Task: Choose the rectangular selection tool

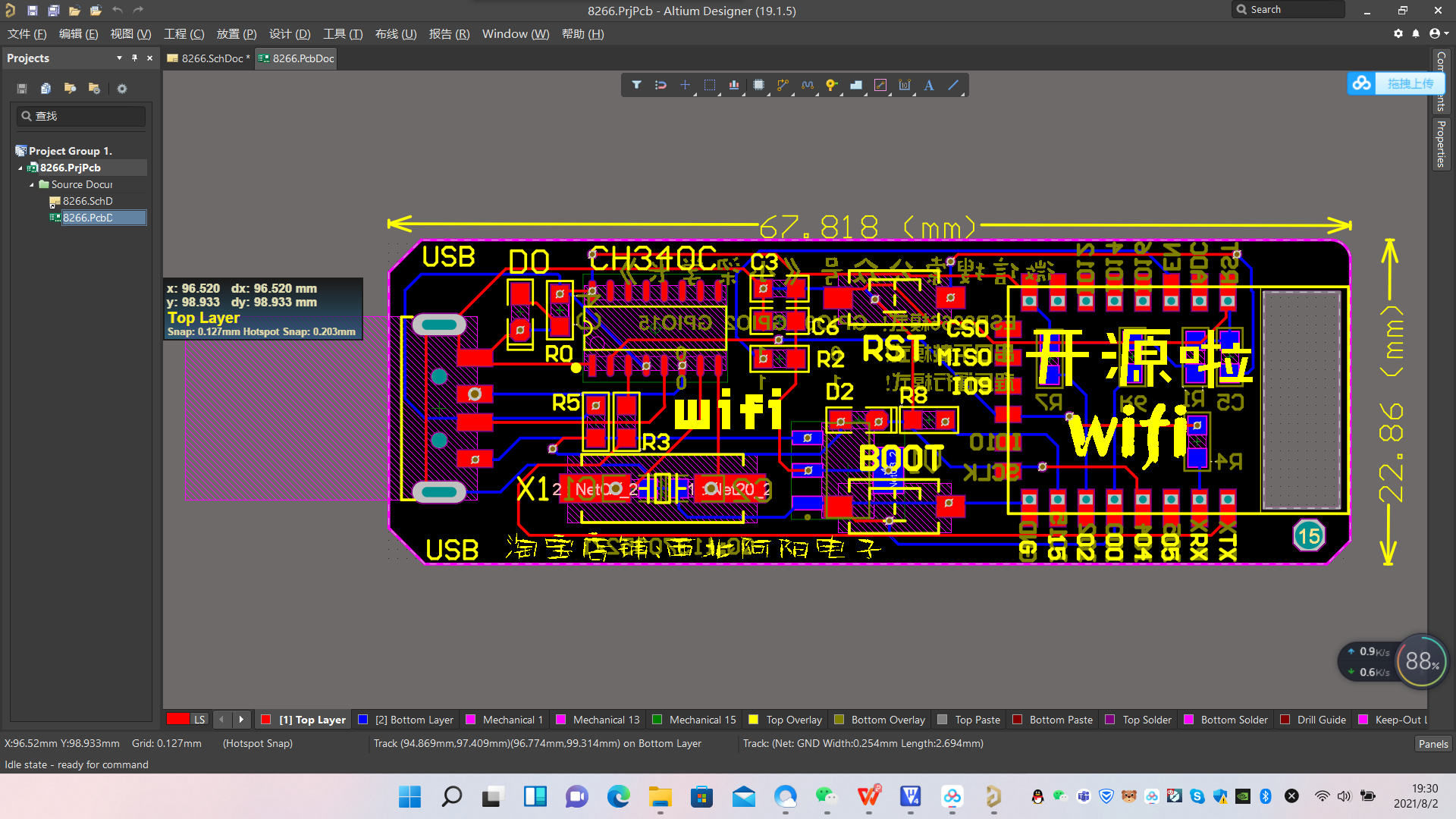Action: click(710, 85)
